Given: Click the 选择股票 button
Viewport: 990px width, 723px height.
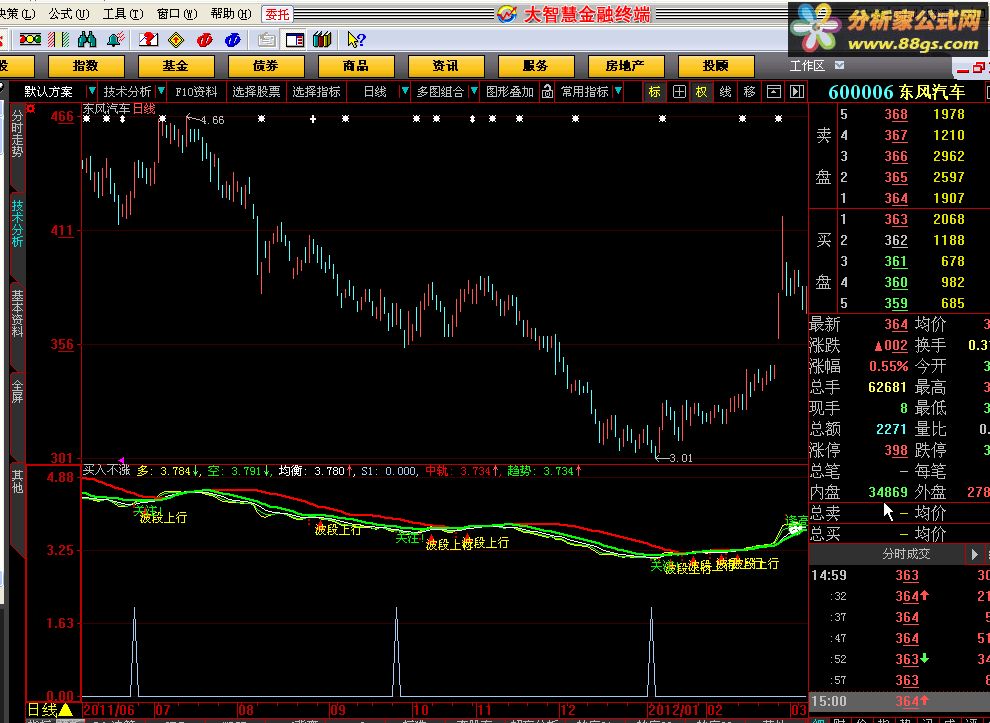Looking at the screenshot, I should click(256, 91).
